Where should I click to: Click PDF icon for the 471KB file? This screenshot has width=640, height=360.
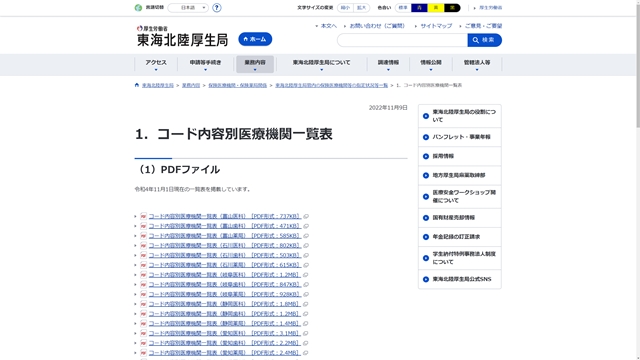pyautogui.click(x=143, y=226)
